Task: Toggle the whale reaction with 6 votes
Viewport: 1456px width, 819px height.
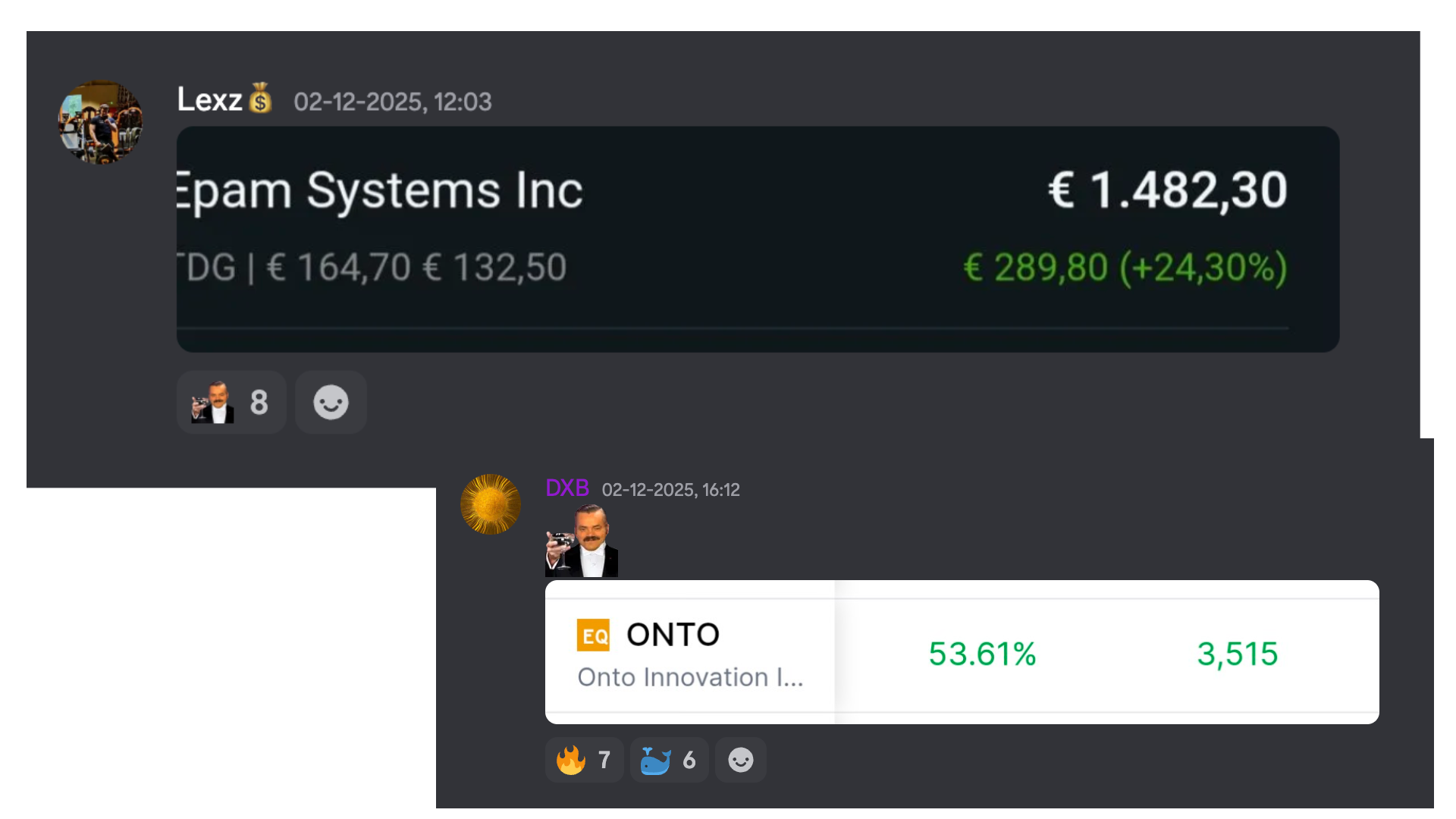Action: [669, 760]
